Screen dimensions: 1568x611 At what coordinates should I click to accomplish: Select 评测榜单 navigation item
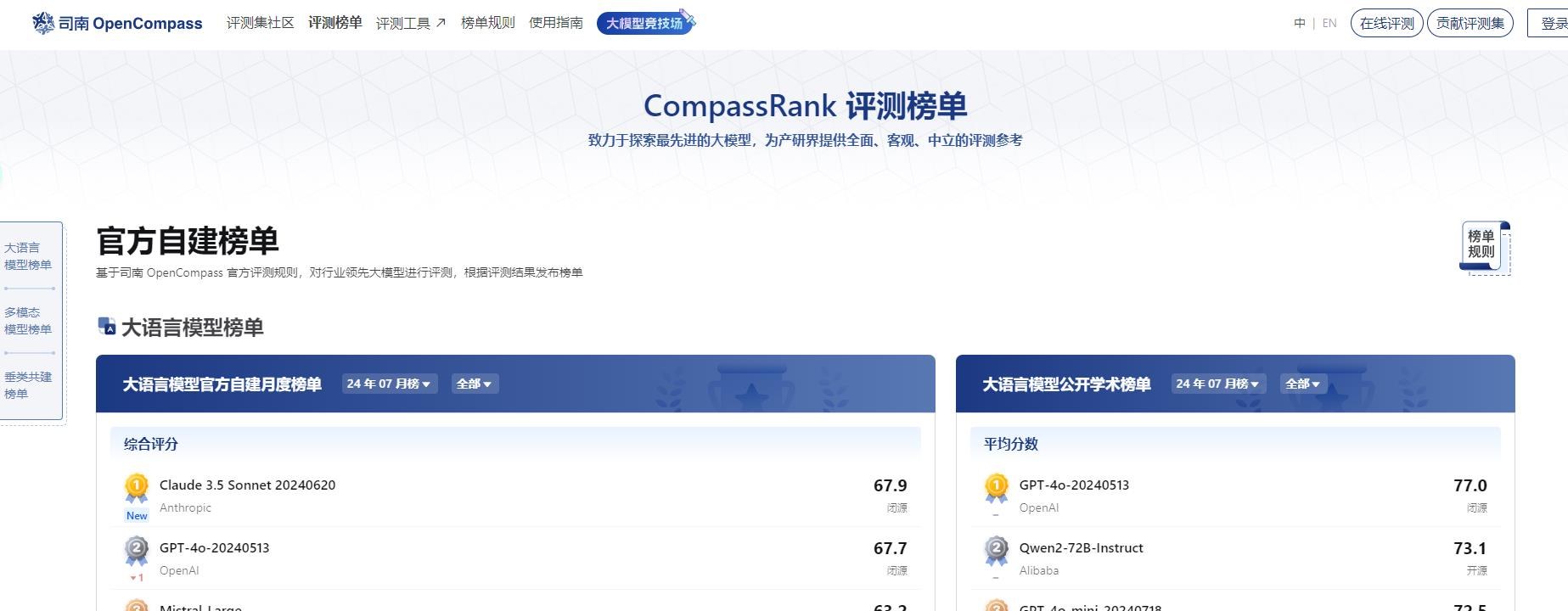(334, 23)
